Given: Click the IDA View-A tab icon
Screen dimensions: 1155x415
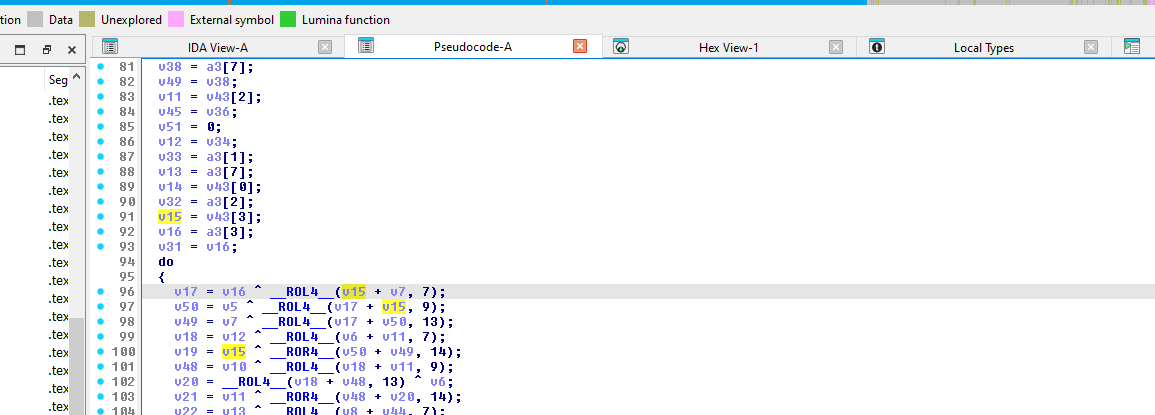Looking at the screenshot, I should tap(110, 47).
